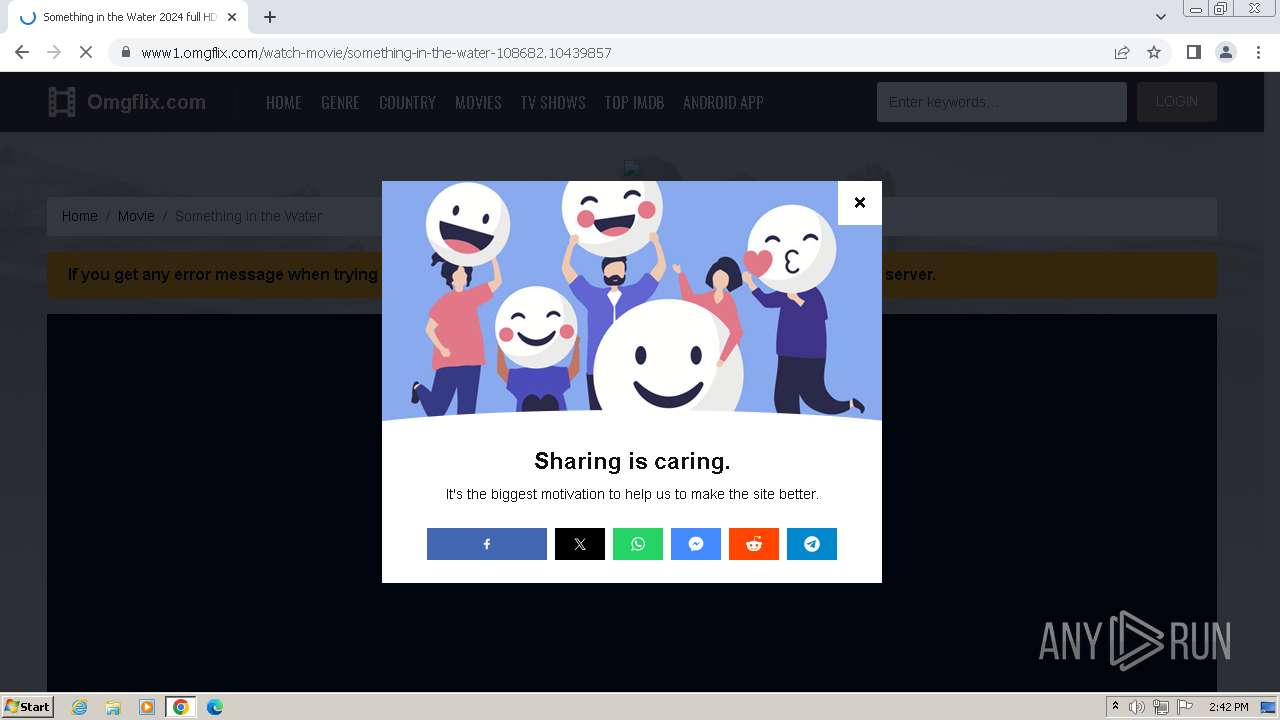Viewport: 1280px width, 720px height.
Task: Show hidden system tray icons
Action: pos(1115,707)
